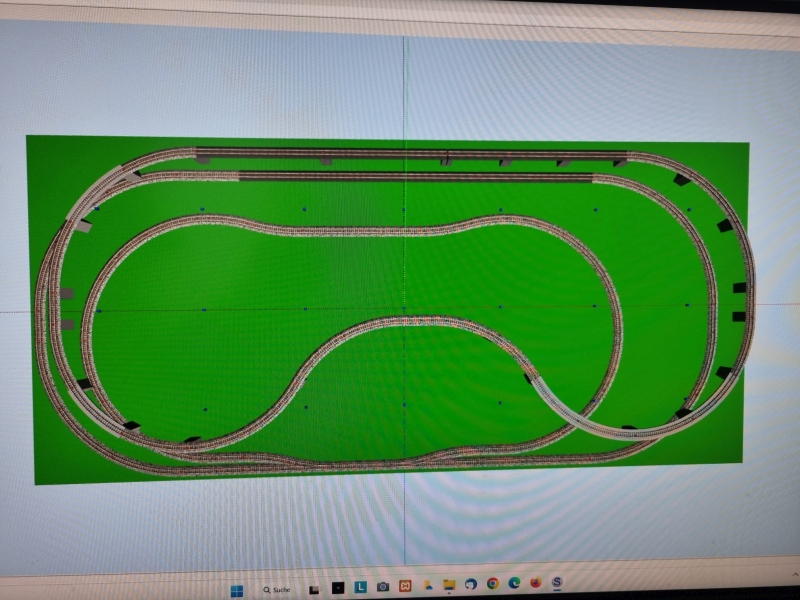Open Task View from the taskbar
800x600 pixels.
pos(315,588)
